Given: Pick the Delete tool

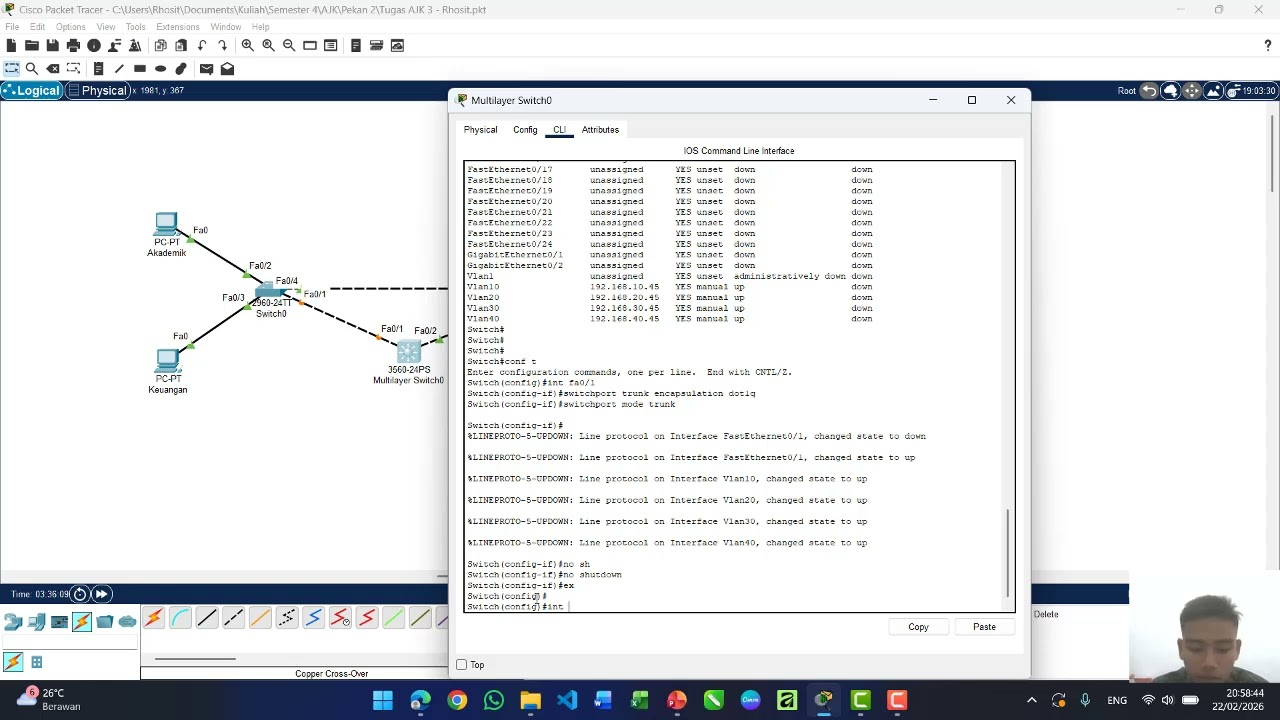Looking at the screenshot, I should tap(53, 68).
